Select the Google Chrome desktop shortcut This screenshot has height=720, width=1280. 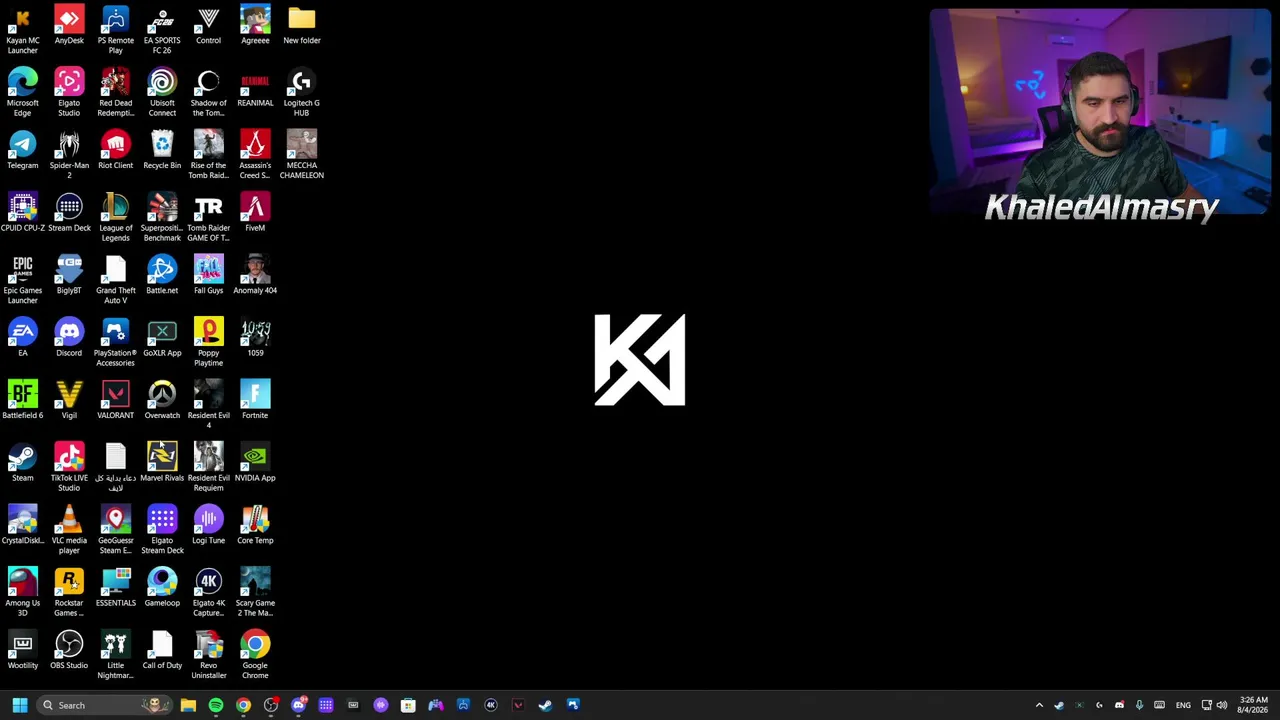pyautogui.click(x=255, y=656)
